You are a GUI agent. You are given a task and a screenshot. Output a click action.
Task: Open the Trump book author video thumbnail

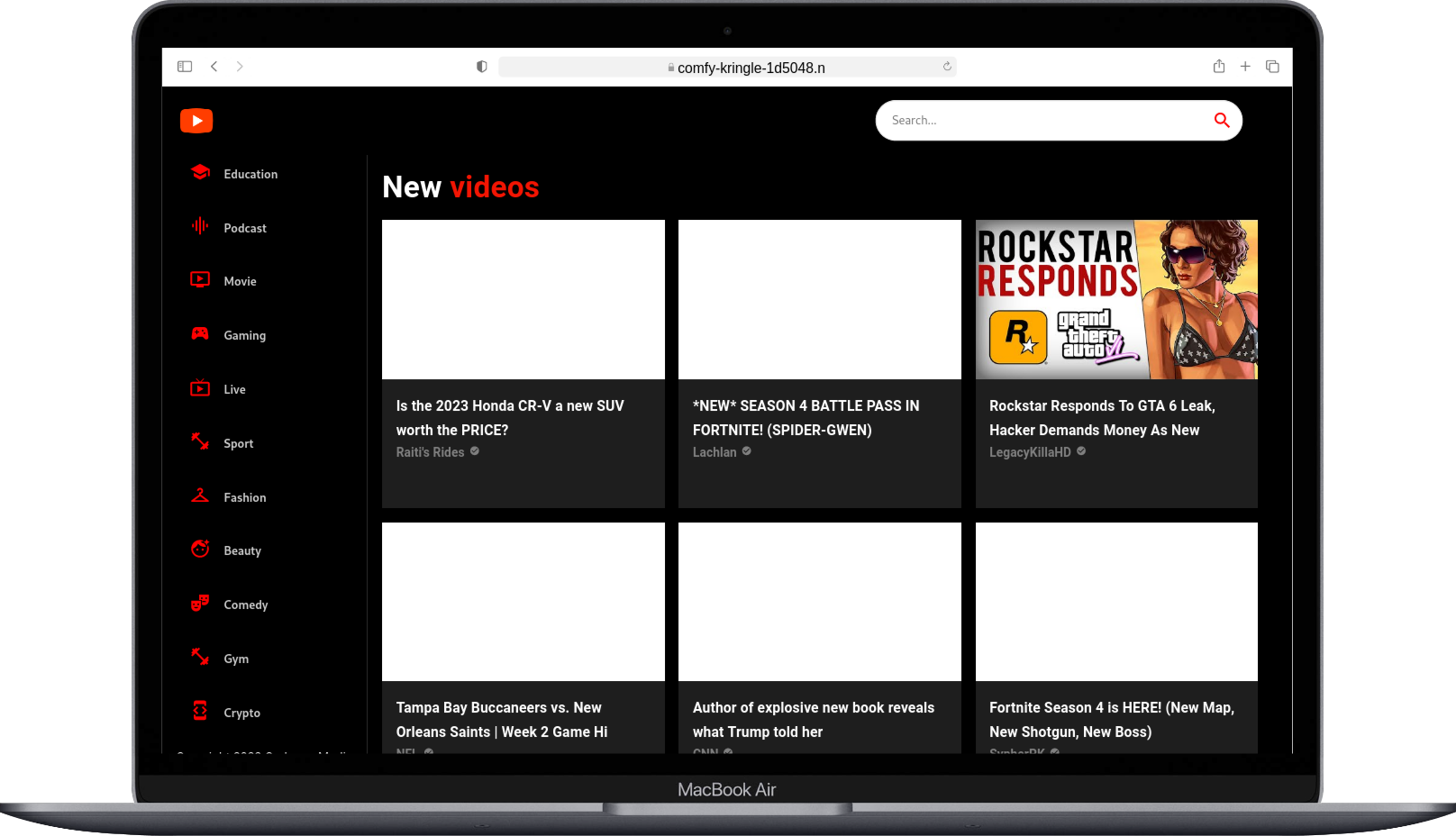(x=820, y=602)
